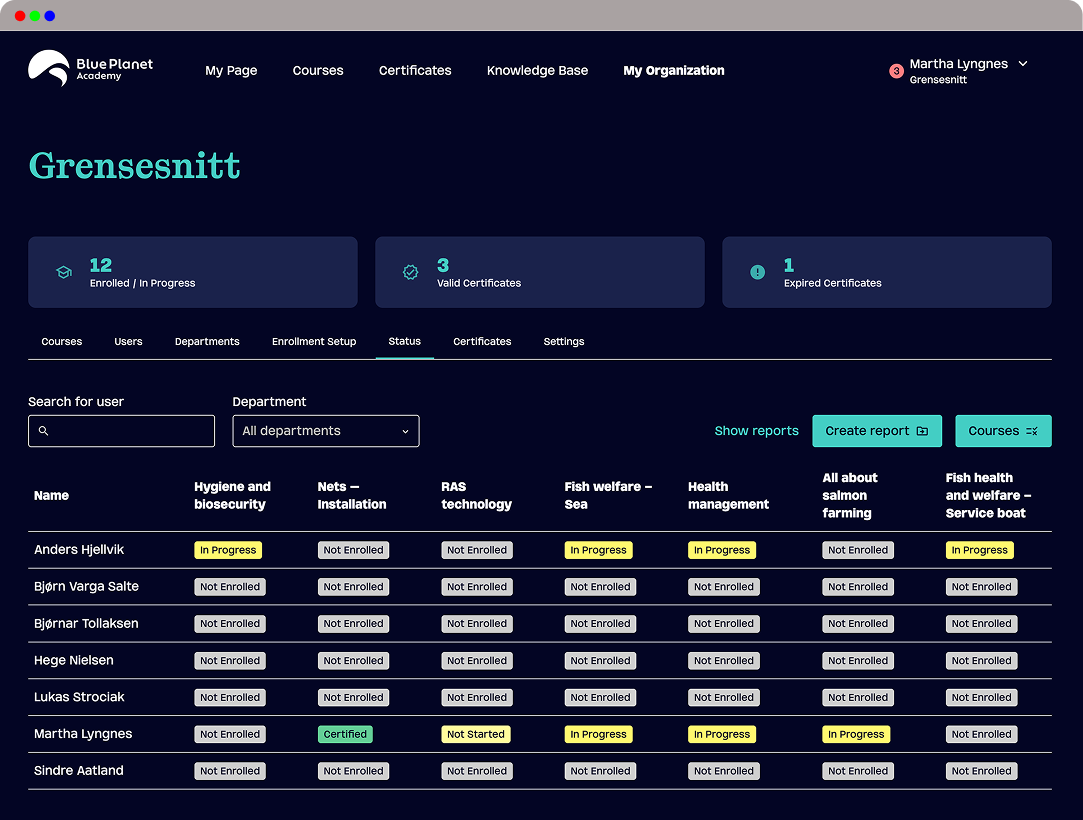Expand the Martha Lyngnes account menu chevron

pos(1023,64)
